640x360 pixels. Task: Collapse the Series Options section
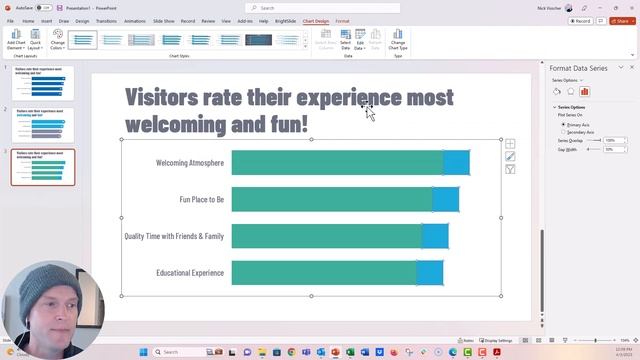(x=554, y=107)
